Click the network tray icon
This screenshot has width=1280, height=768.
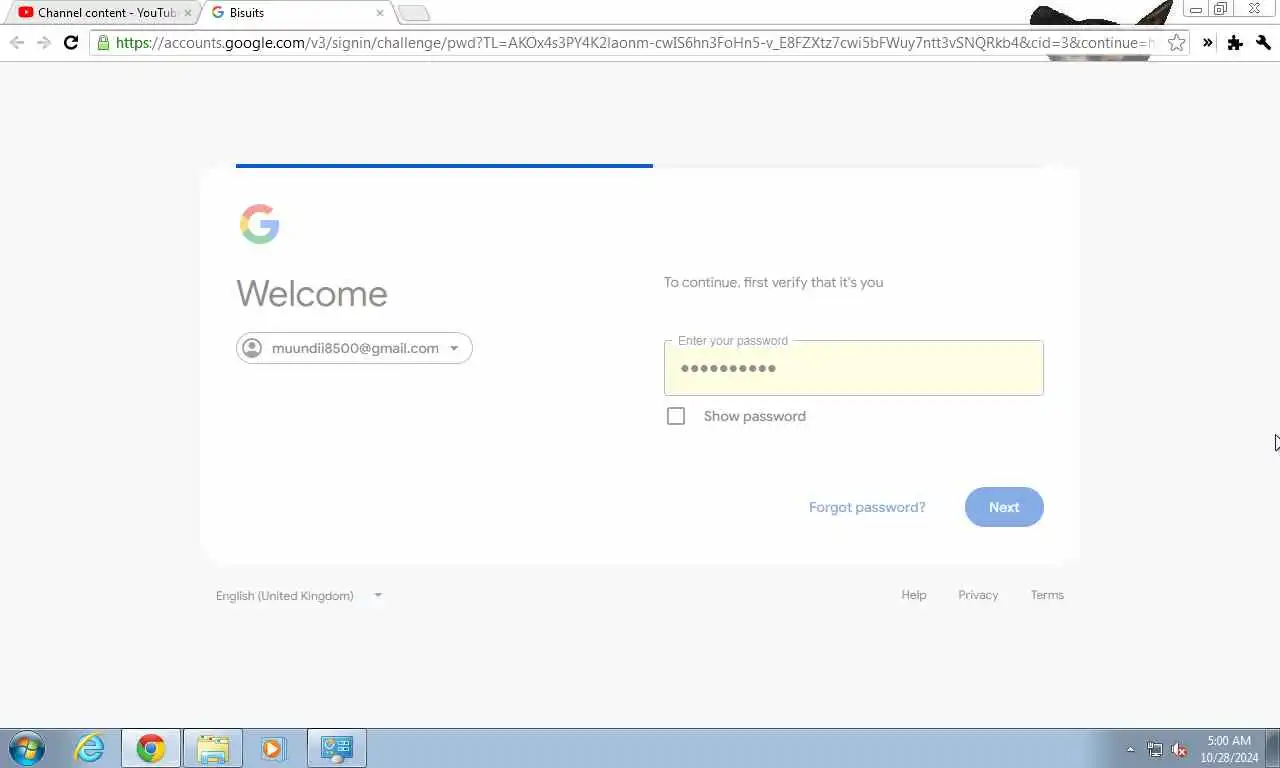point(1155,749)
